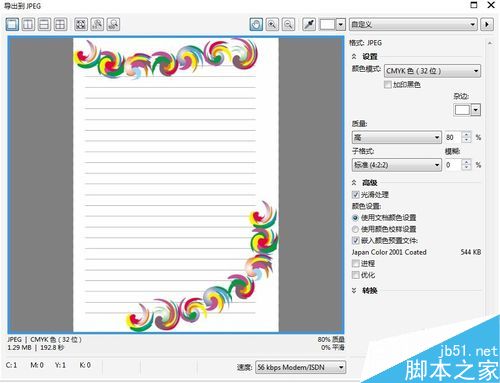Switch to two horizontal previews layout
Screen dimensions: 500x383
[x=44, y=24]
